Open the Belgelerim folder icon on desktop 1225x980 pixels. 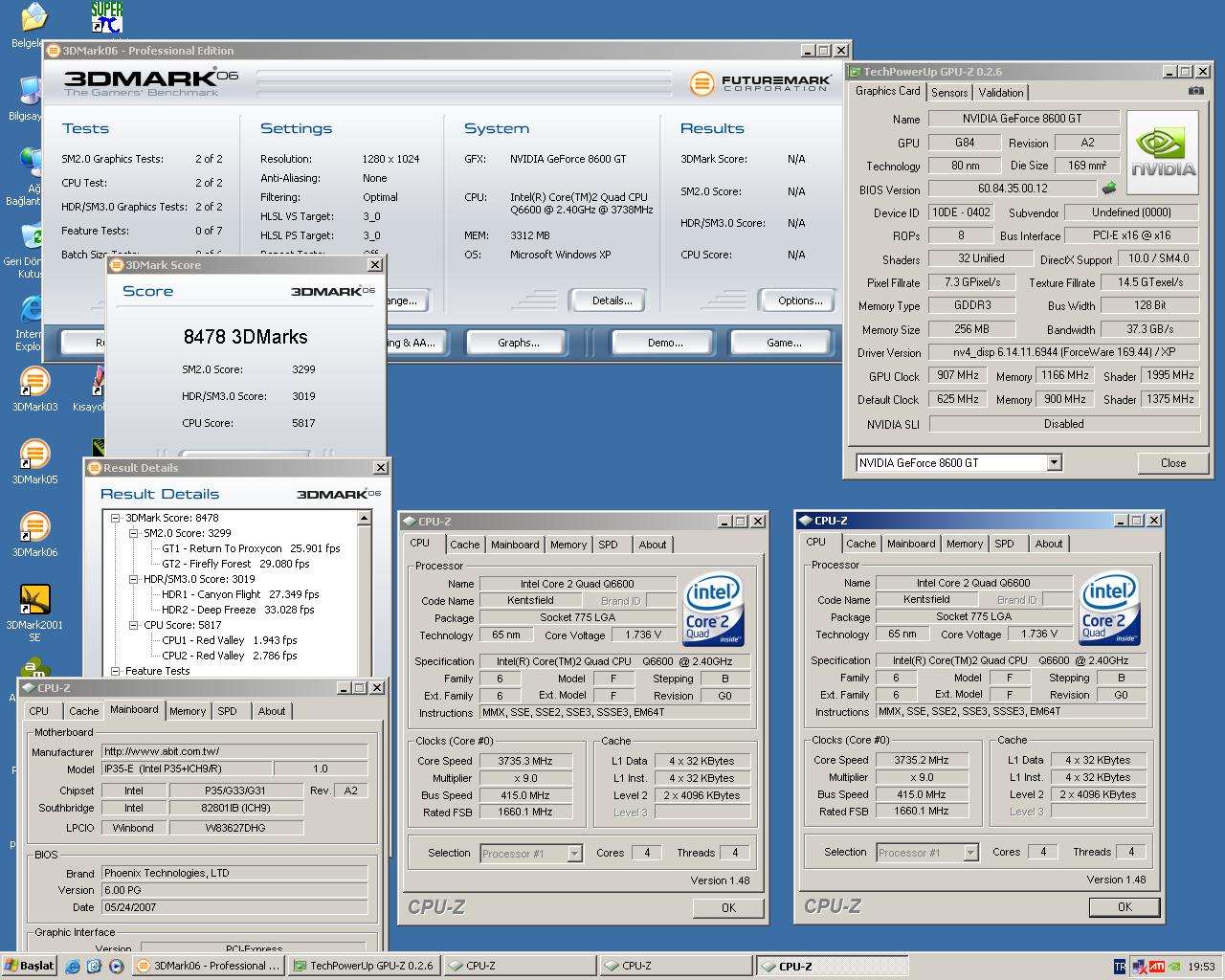[x=33, y=17]
